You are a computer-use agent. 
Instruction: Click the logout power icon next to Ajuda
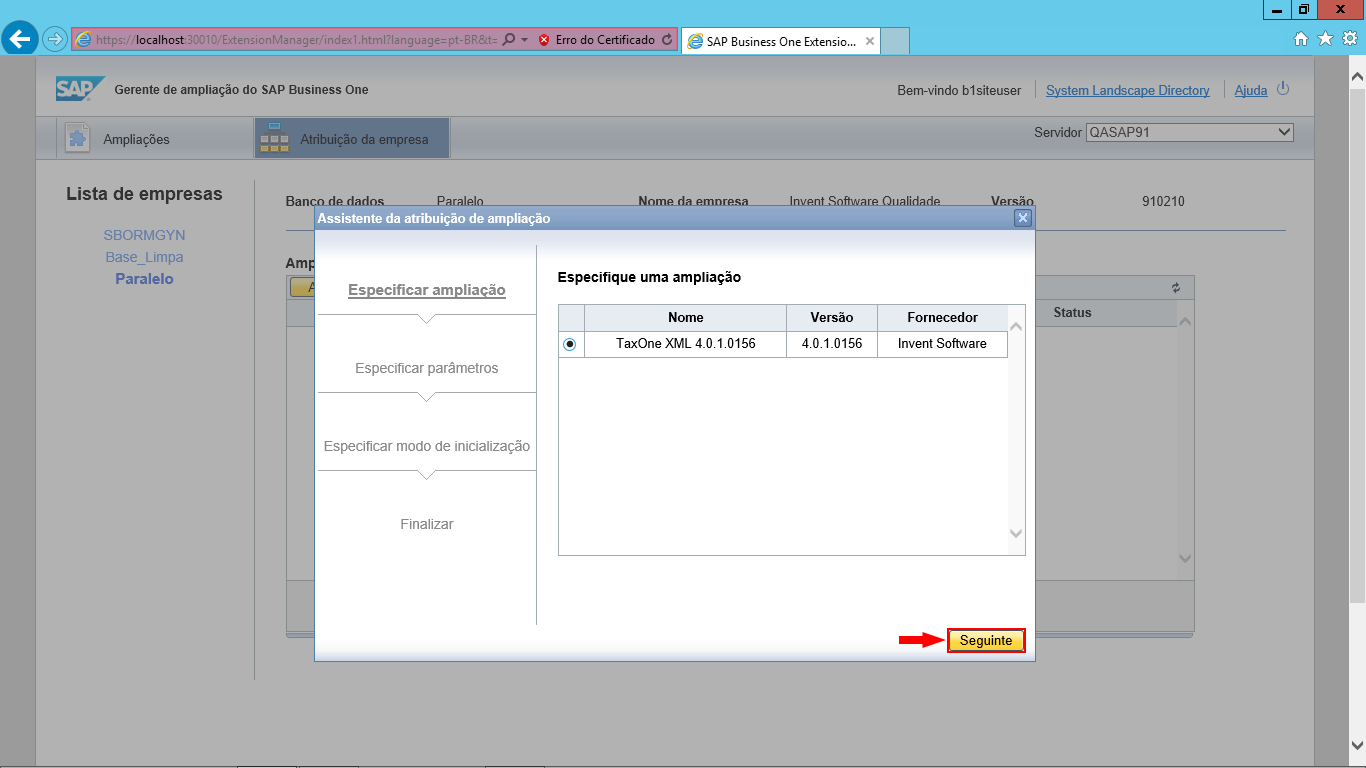point(1283,89)
